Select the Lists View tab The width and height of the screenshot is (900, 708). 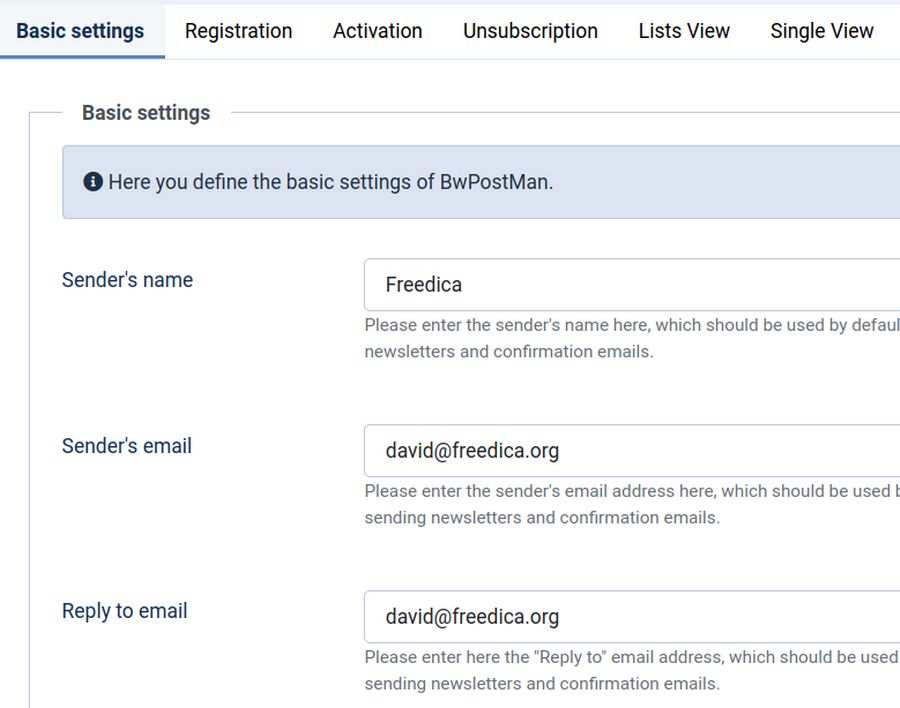click(684, 31)
